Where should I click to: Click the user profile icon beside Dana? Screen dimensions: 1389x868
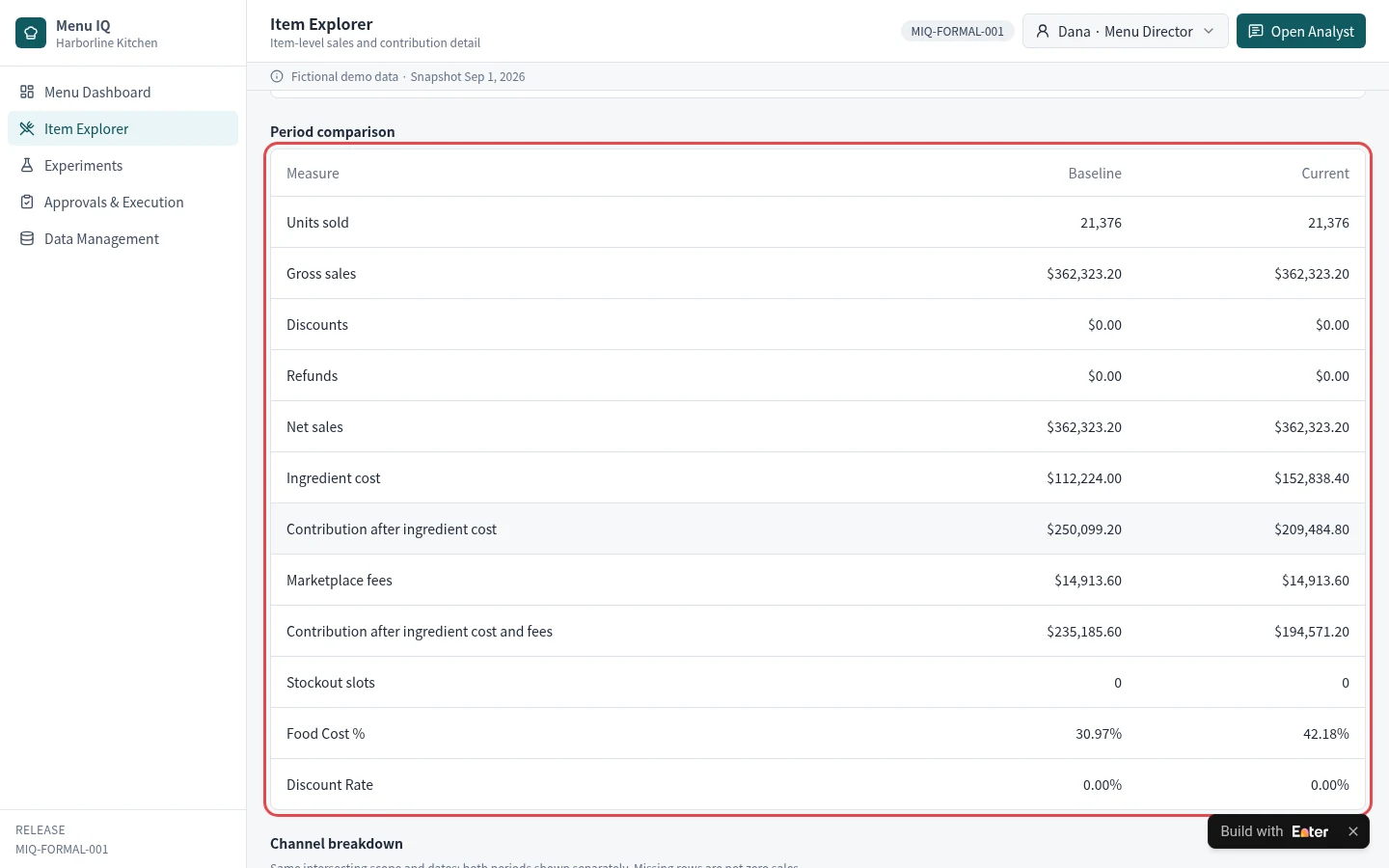click(1043, 32)
